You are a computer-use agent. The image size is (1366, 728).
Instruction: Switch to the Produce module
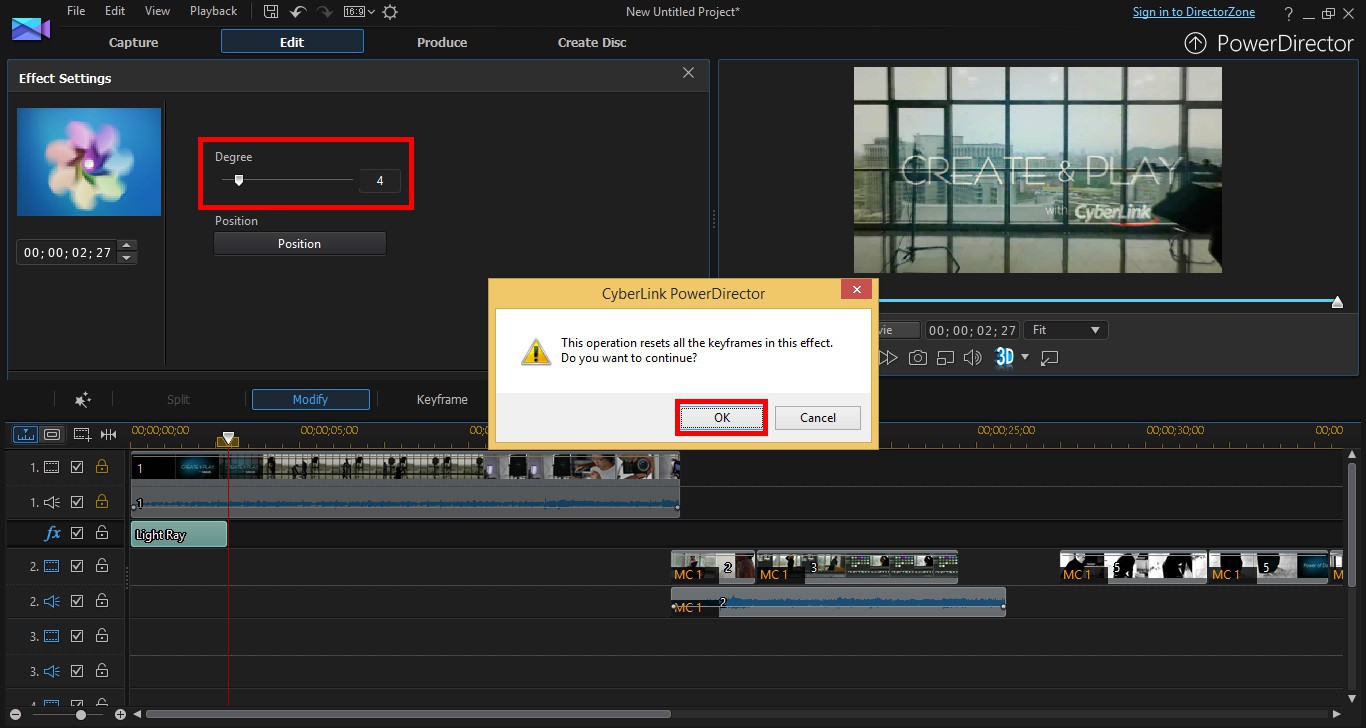[442, 42]
